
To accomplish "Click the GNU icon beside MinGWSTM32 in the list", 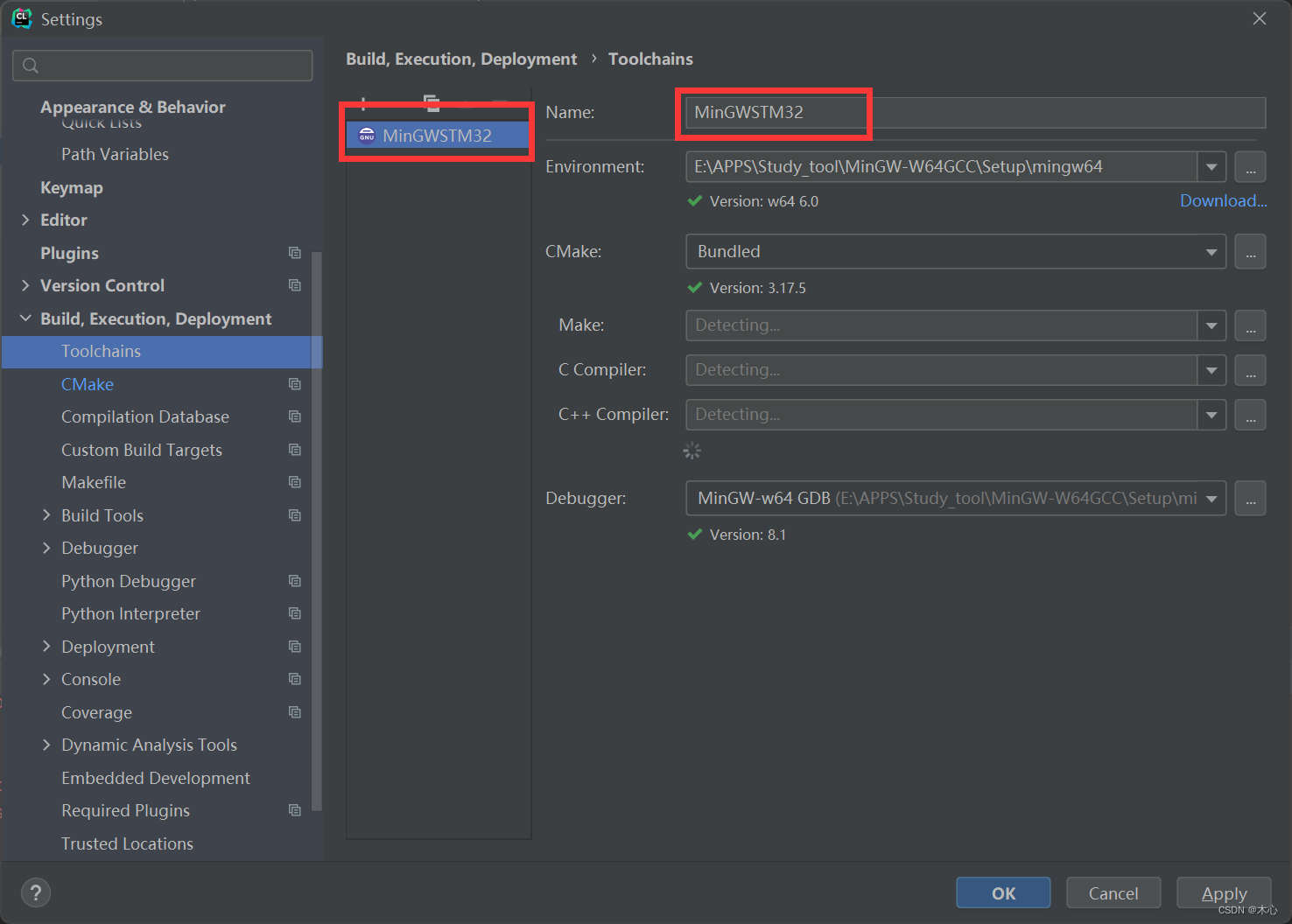I will (x=367, y=136).
